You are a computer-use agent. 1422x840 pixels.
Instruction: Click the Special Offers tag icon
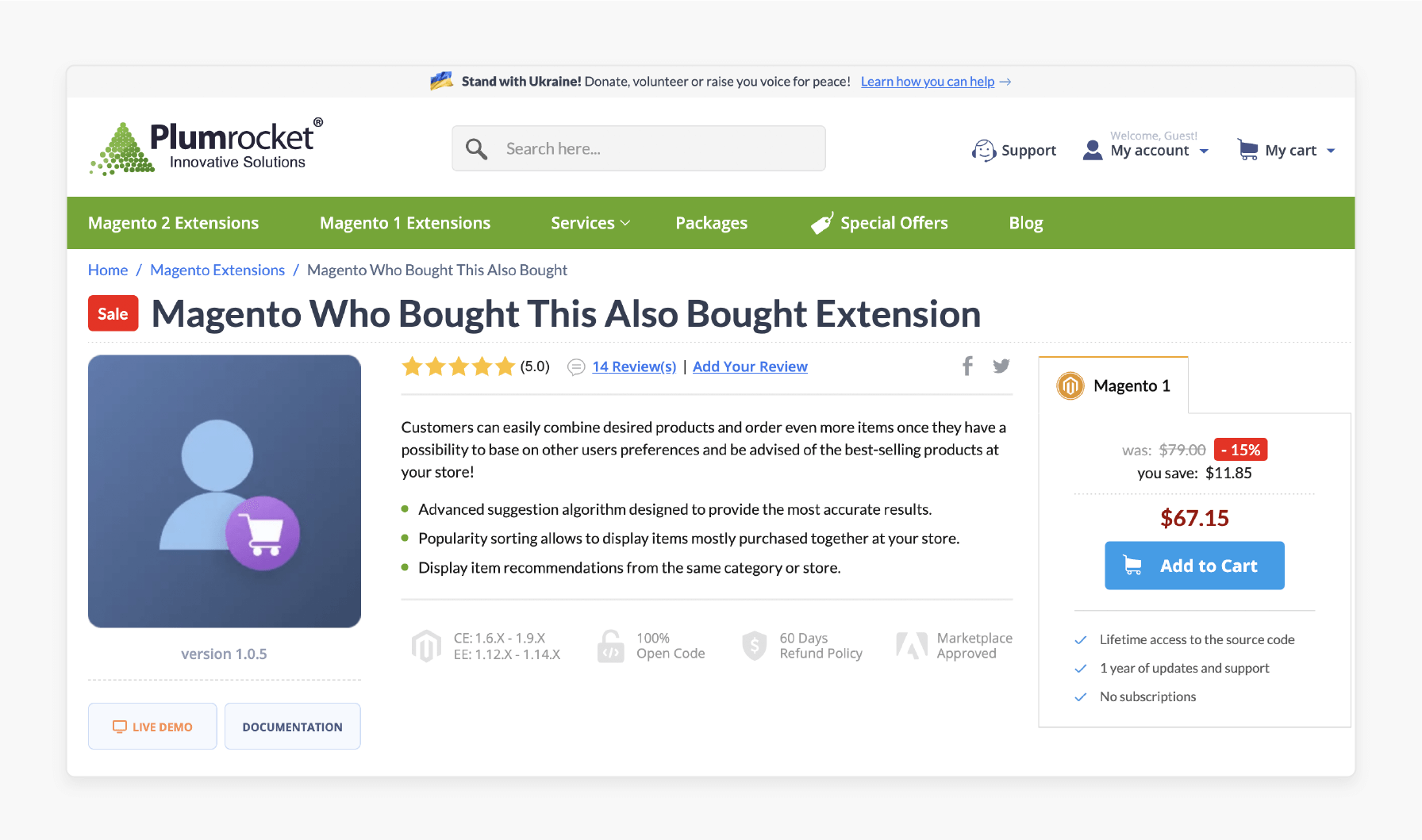click(822, 223)
